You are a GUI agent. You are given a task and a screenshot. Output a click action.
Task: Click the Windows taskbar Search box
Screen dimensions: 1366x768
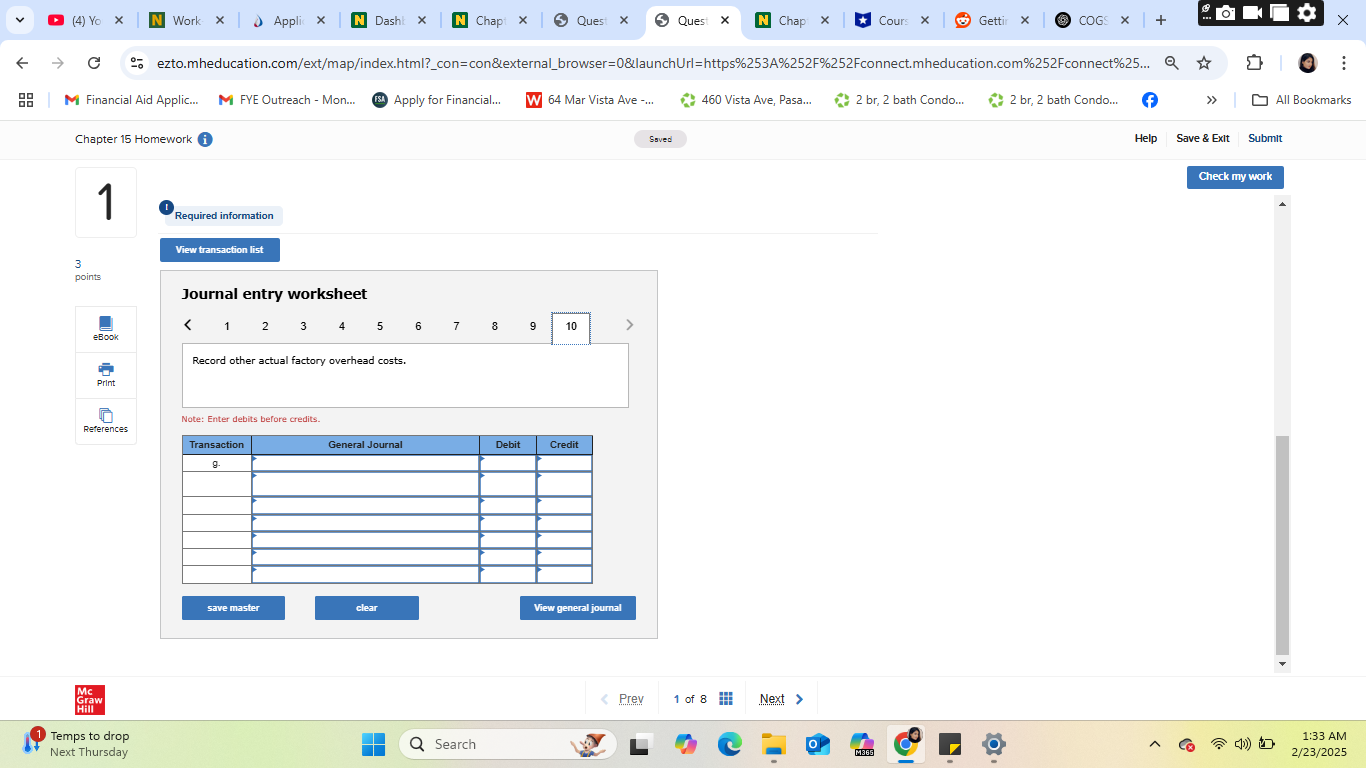coord(508,744)
